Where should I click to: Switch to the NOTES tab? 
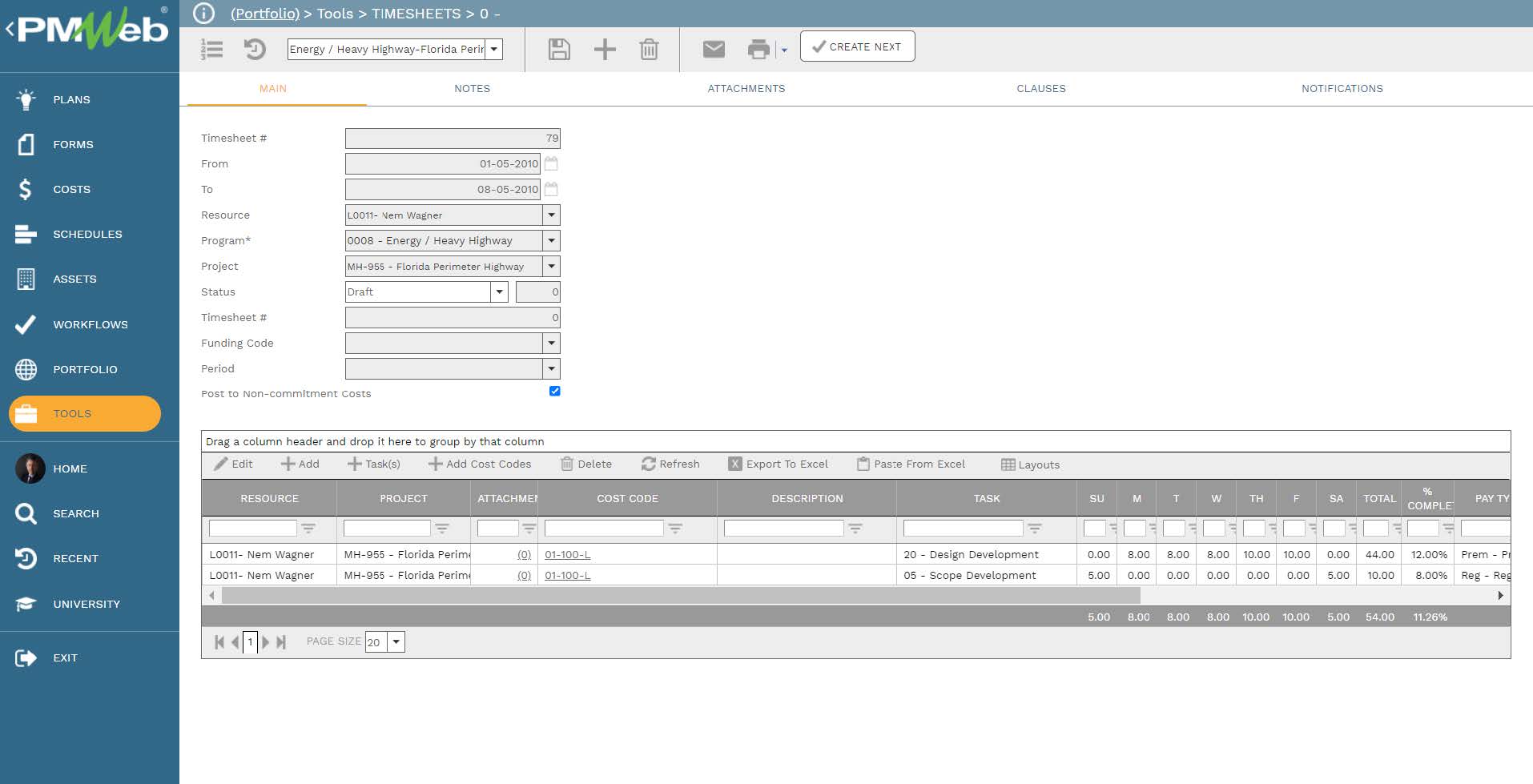472,88
